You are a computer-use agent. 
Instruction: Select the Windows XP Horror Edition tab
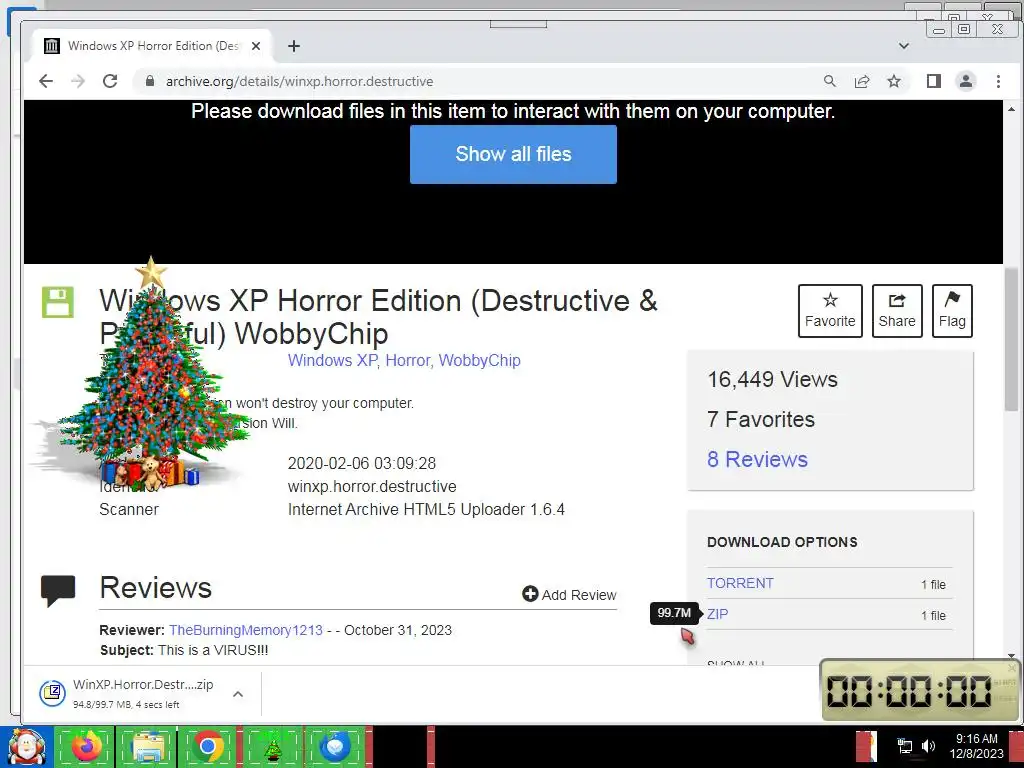point(153,46)
